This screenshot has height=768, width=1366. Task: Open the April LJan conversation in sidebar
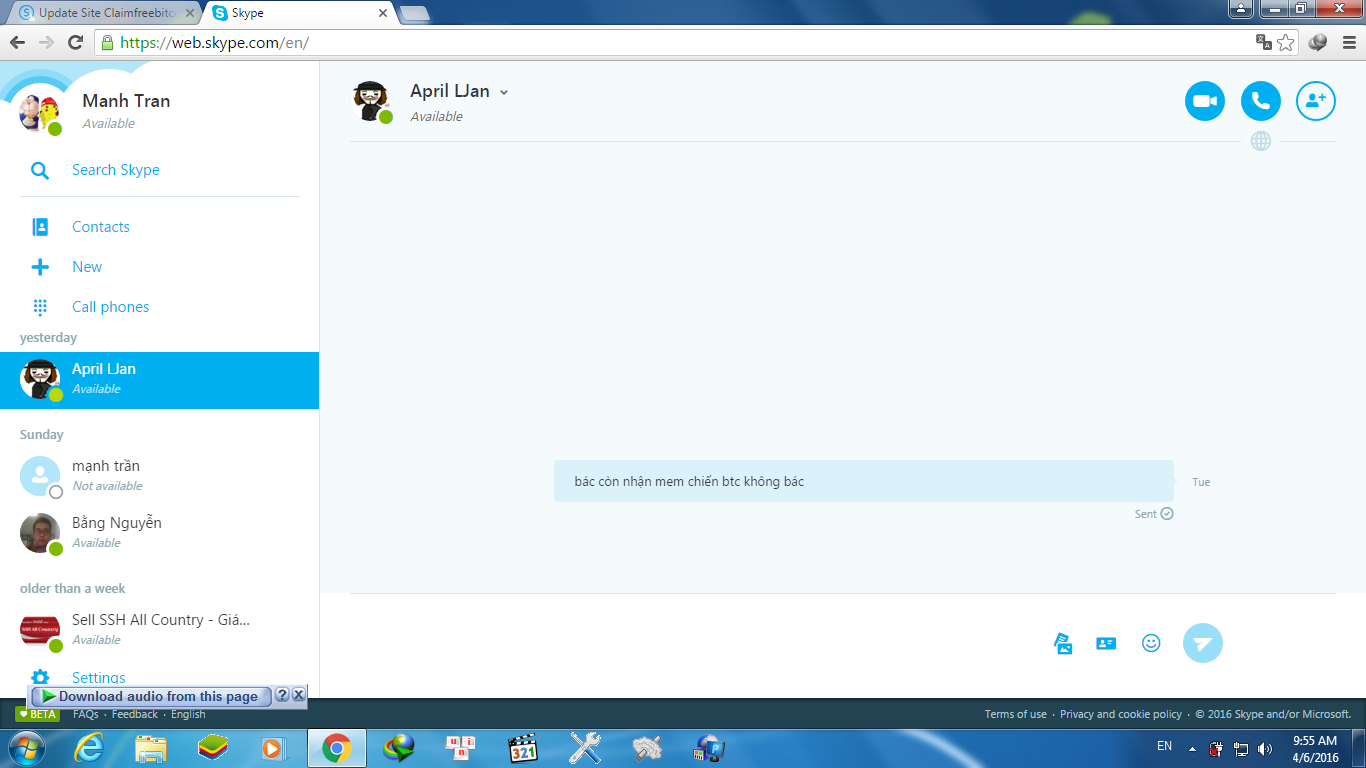(x=159, y=380)
